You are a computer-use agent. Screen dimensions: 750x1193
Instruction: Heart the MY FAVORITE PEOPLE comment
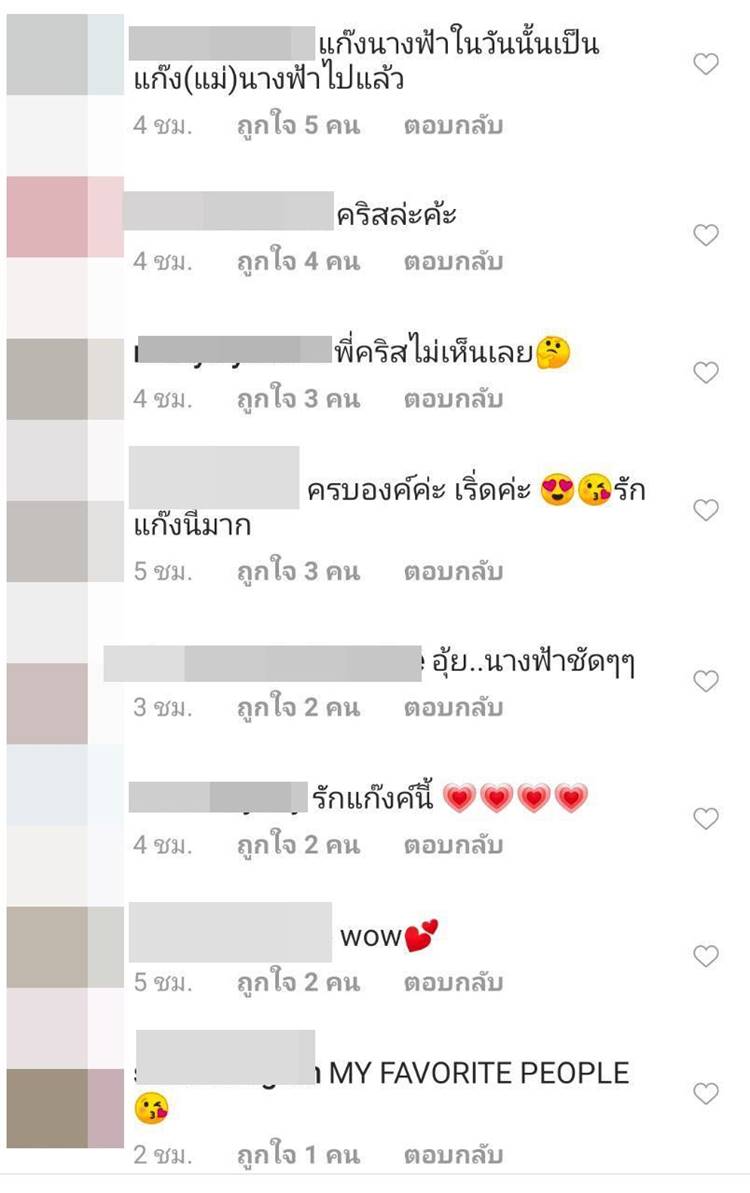[706, 1094]
